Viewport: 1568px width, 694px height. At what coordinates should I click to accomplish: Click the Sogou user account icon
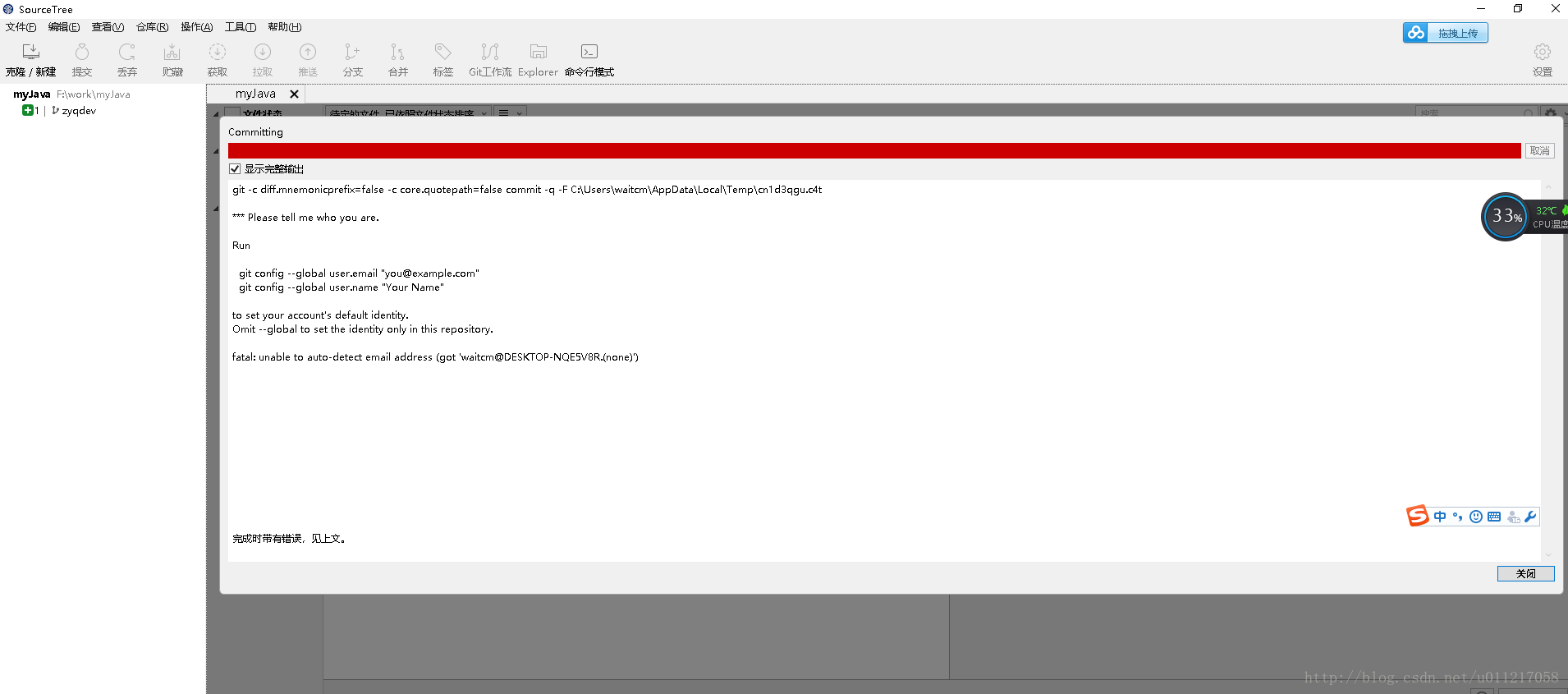[1513, 517]
